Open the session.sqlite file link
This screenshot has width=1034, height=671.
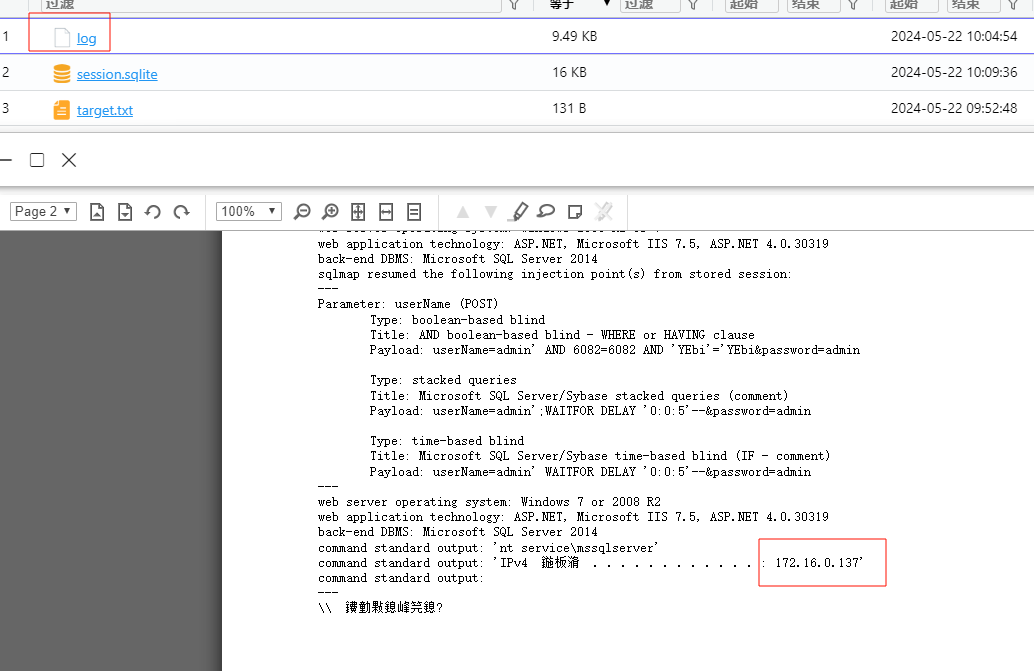coord(117,74)
